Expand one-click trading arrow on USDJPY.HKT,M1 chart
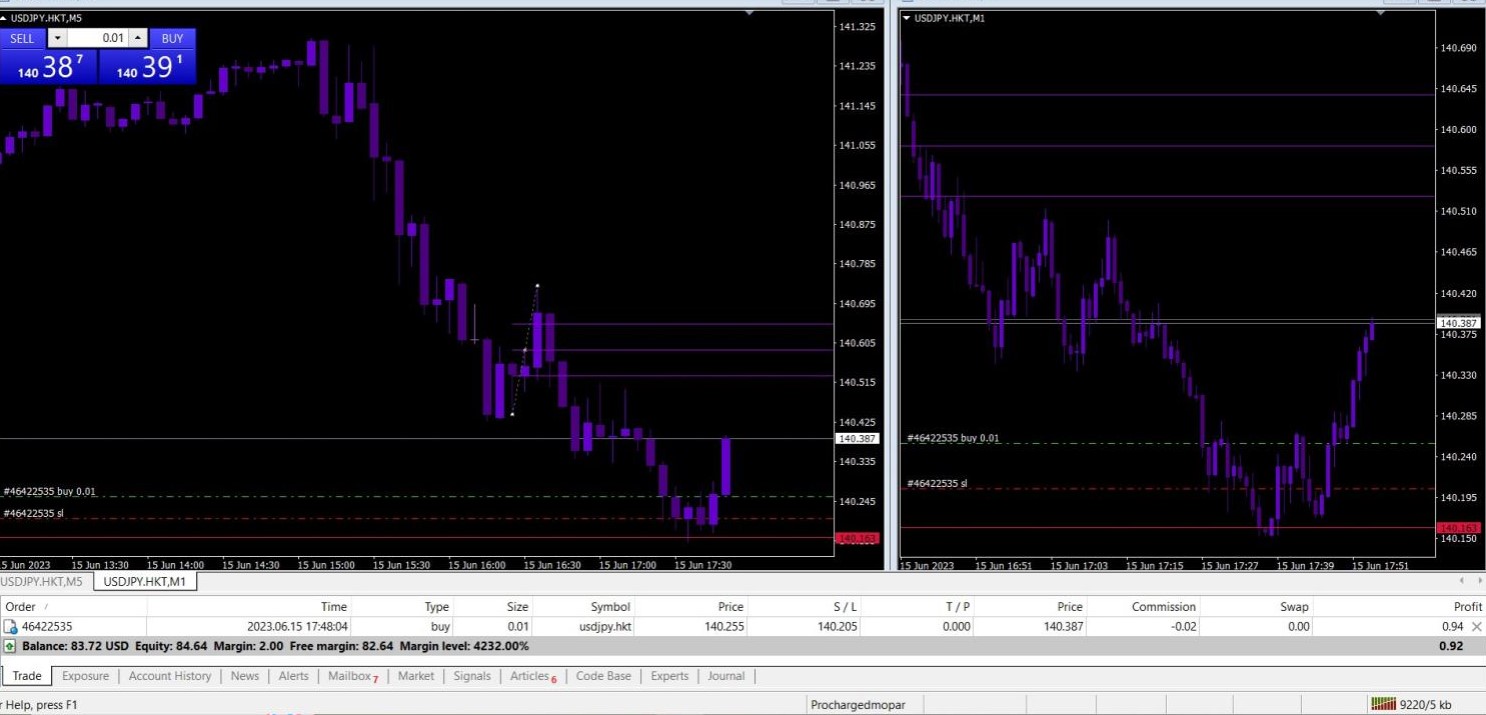 coord(907,18)
